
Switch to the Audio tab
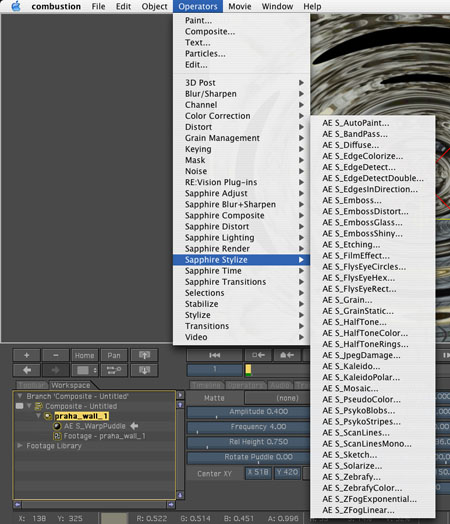[280, 385]
